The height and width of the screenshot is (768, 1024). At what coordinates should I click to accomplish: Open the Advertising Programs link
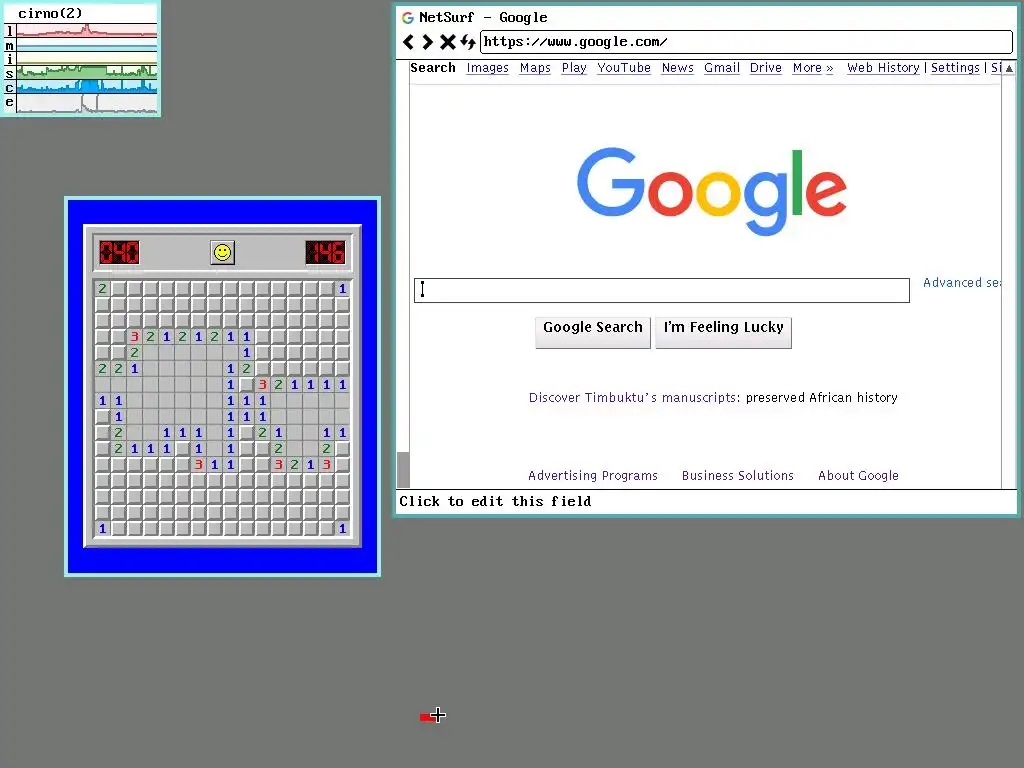(593, 475)
